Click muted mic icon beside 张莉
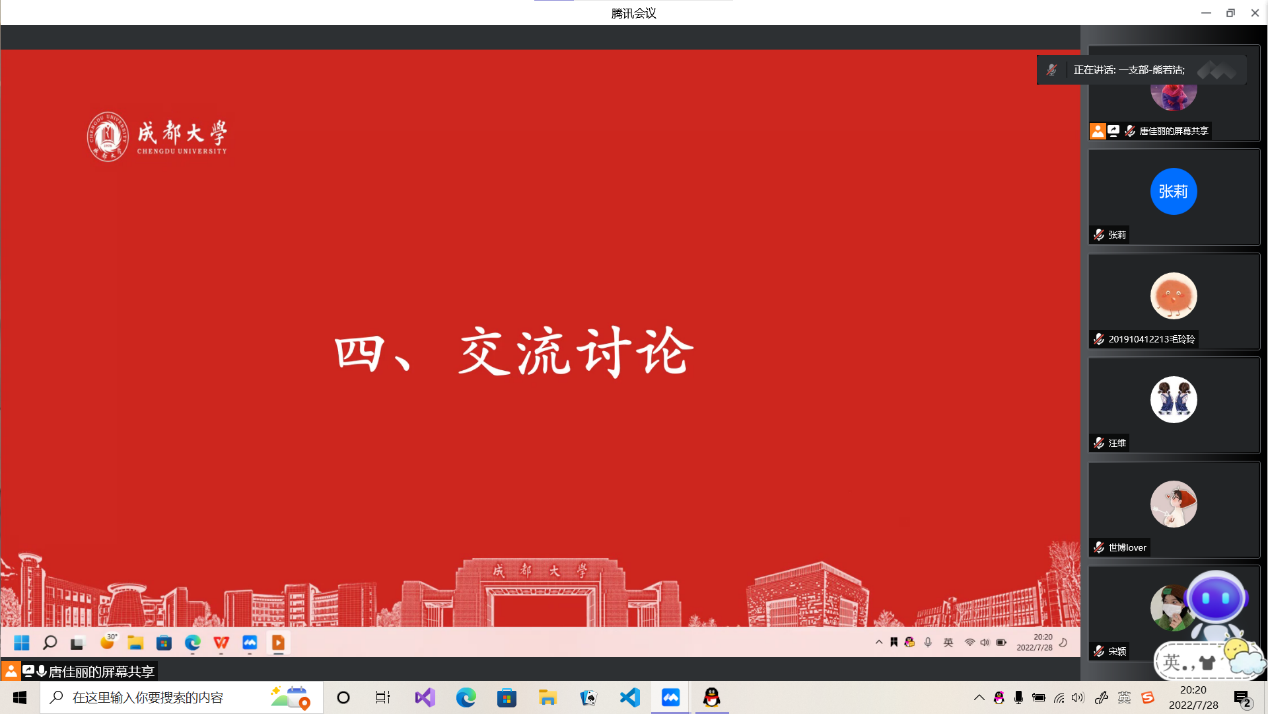This screenshot has height=714, width=1268. 1099,235
